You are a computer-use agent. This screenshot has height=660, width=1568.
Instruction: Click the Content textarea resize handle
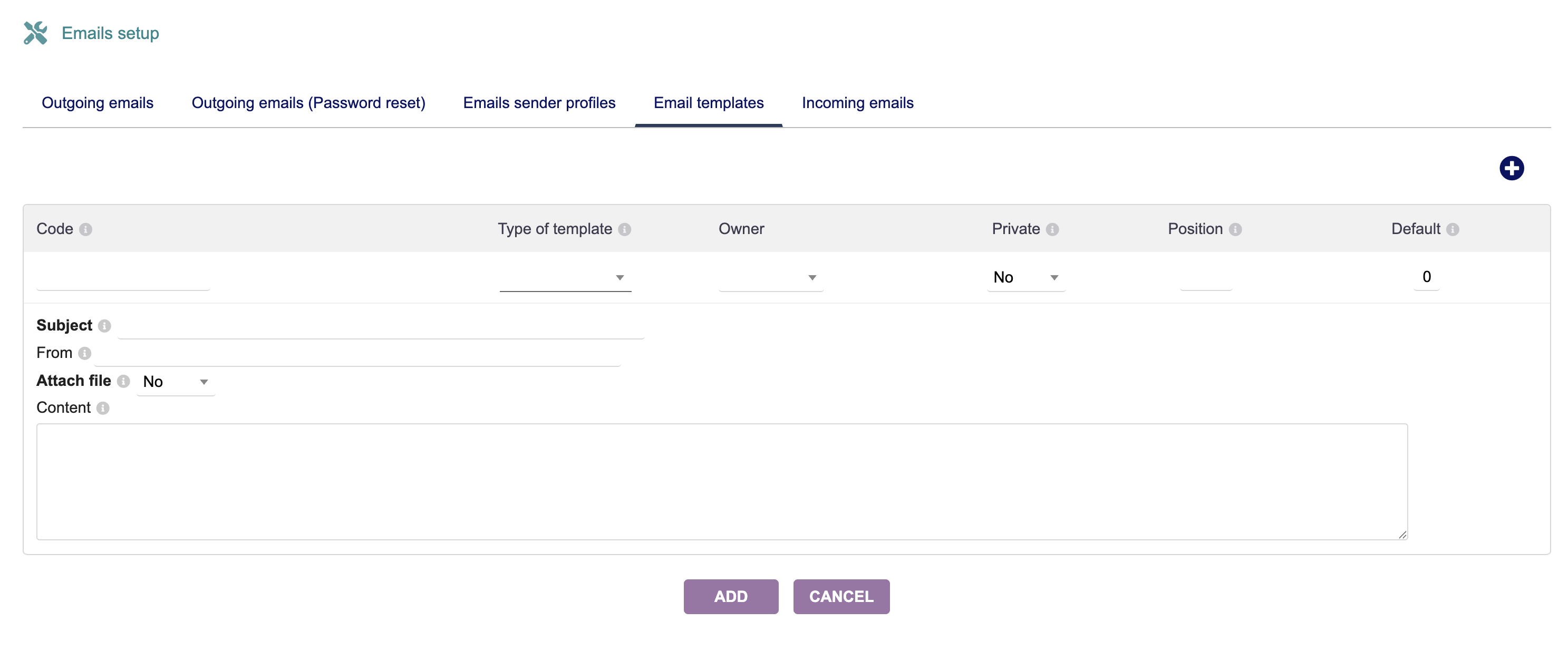pos(1402,535)
